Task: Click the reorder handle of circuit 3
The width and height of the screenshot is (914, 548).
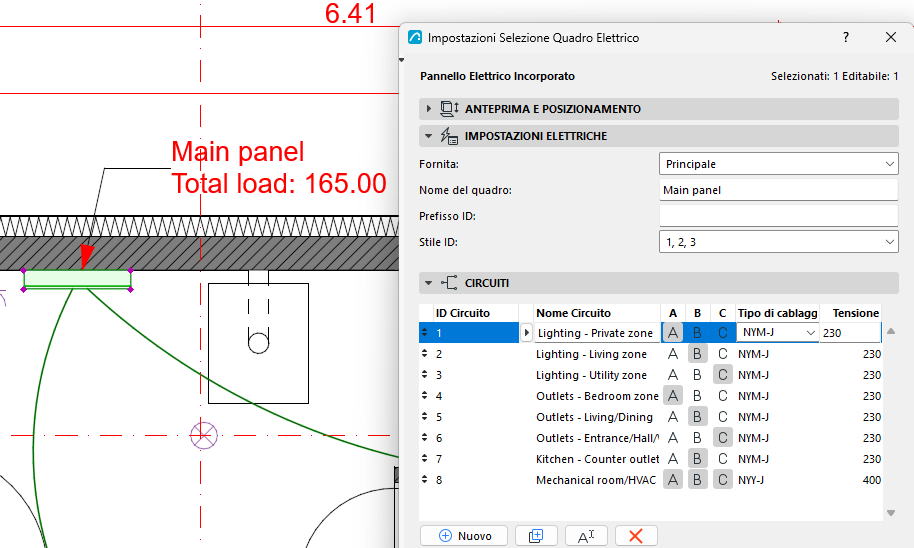Action: tap(424, 374)
